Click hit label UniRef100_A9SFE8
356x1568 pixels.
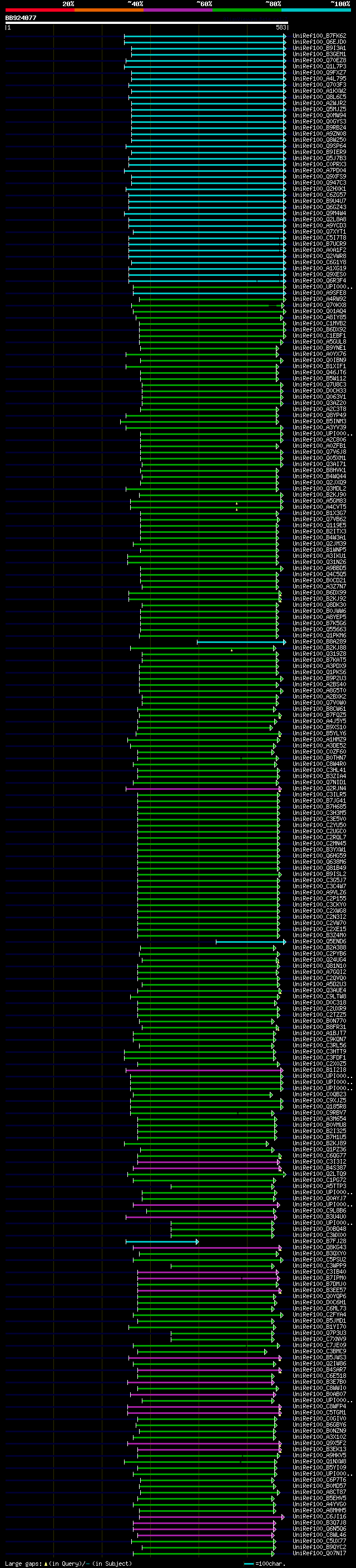coord(319,293)
